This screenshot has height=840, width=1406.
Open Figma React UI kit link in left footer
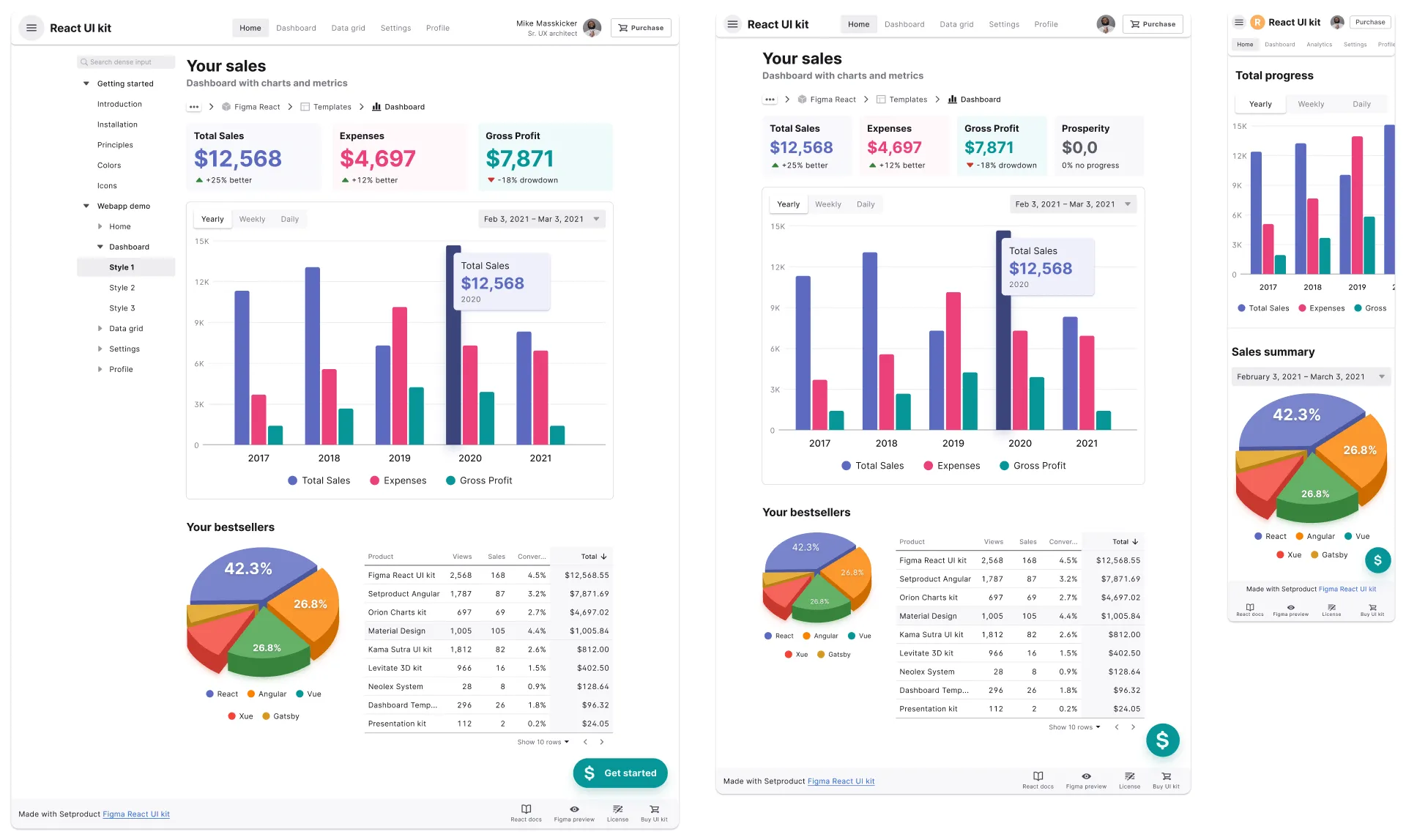pos(136,814)
